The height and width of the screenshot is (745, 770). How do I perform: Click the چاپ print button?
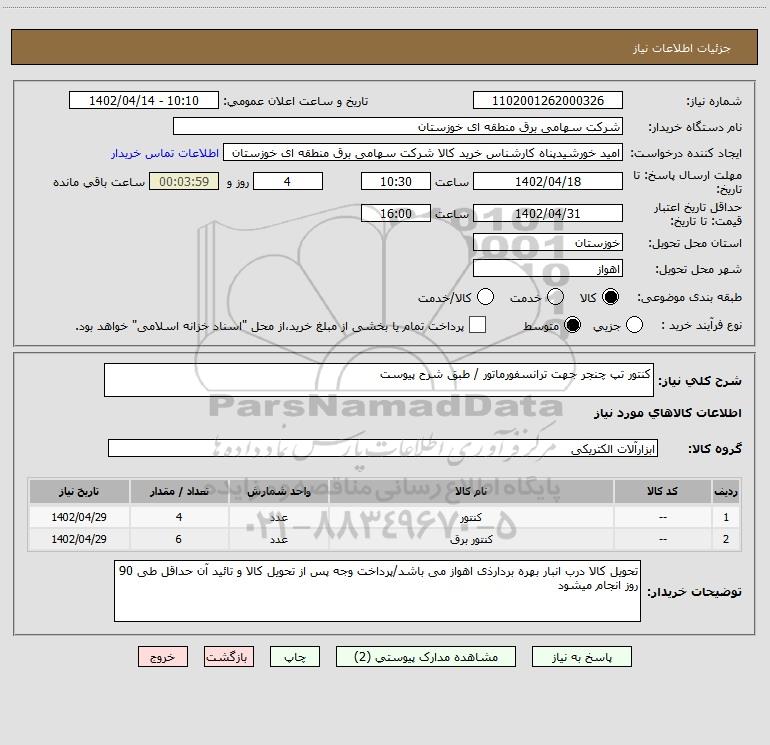click(x=295, y=657)
